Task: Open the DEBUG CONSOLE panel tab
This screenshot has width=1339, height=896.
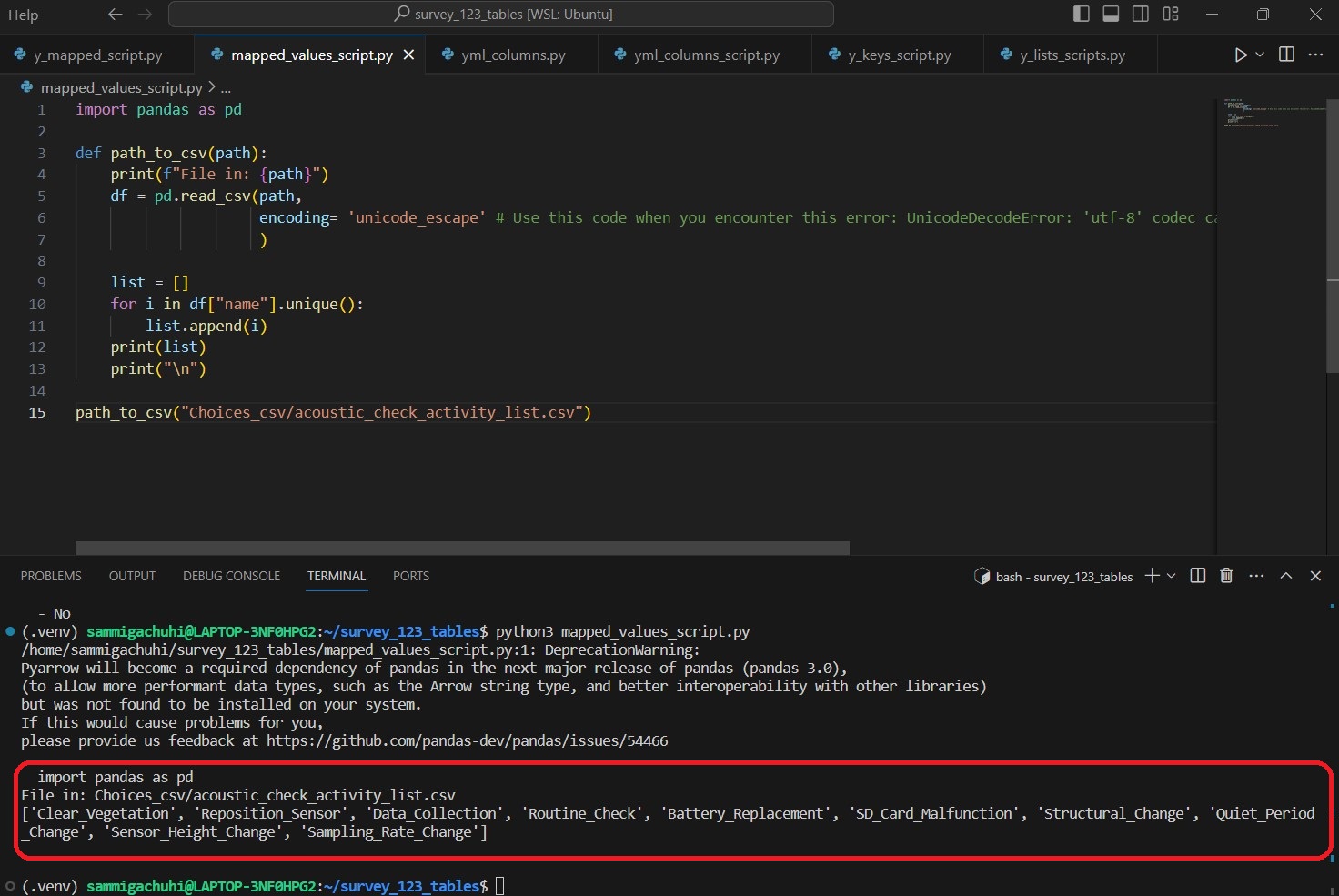Action: coord(231,576)
